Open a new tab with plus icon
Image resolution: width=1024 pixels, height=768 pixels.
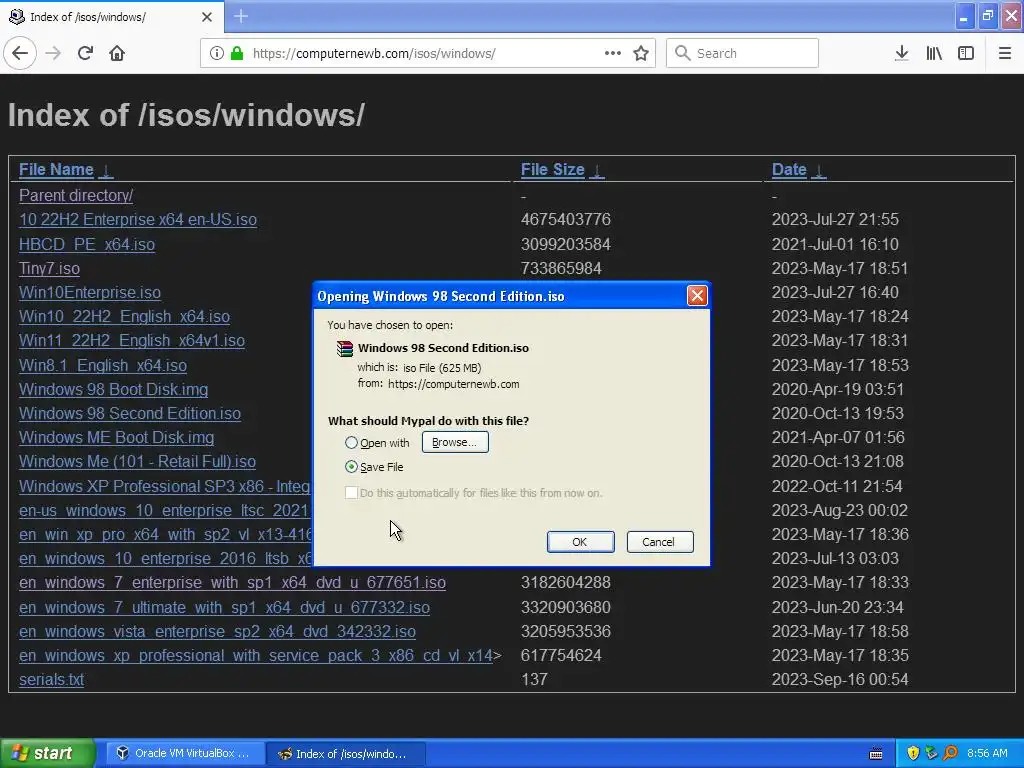click(x=240, y=16)
